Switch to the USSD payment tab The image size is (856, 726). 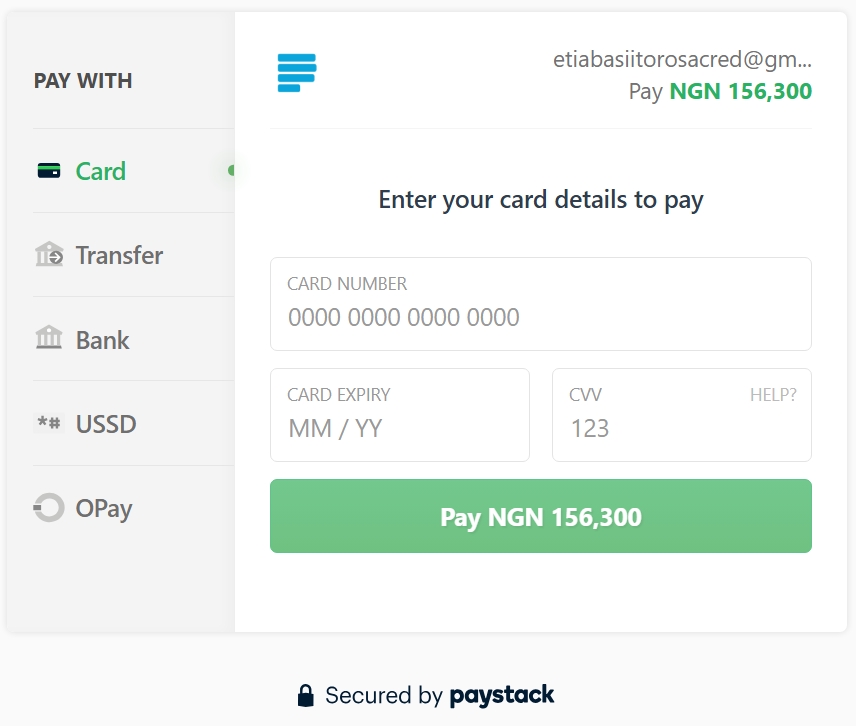(x=105, y=424)
